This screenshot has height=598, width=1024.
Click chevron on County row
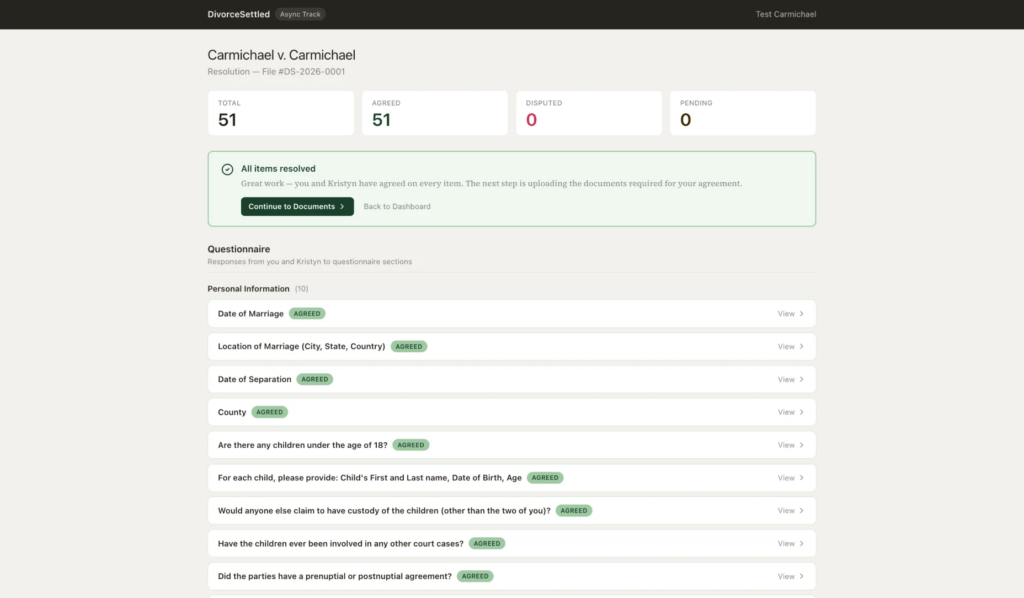point(802,412)
